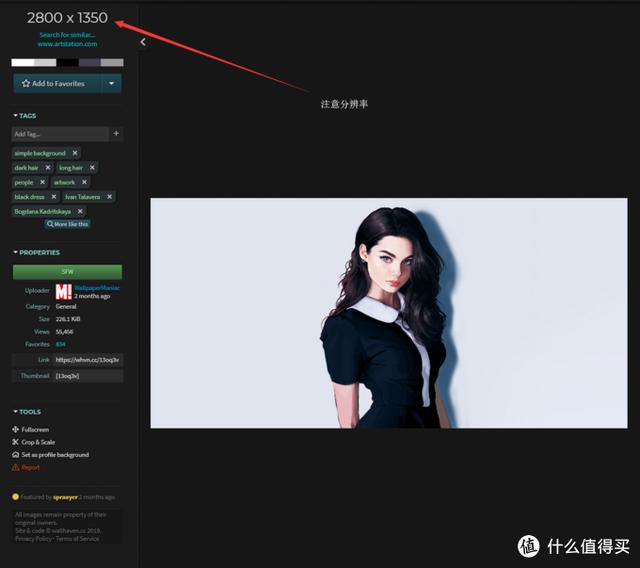The image size is (640, 568).
Task: Click the 2800 x 1350 resolution heading
Action: [67, 18]
